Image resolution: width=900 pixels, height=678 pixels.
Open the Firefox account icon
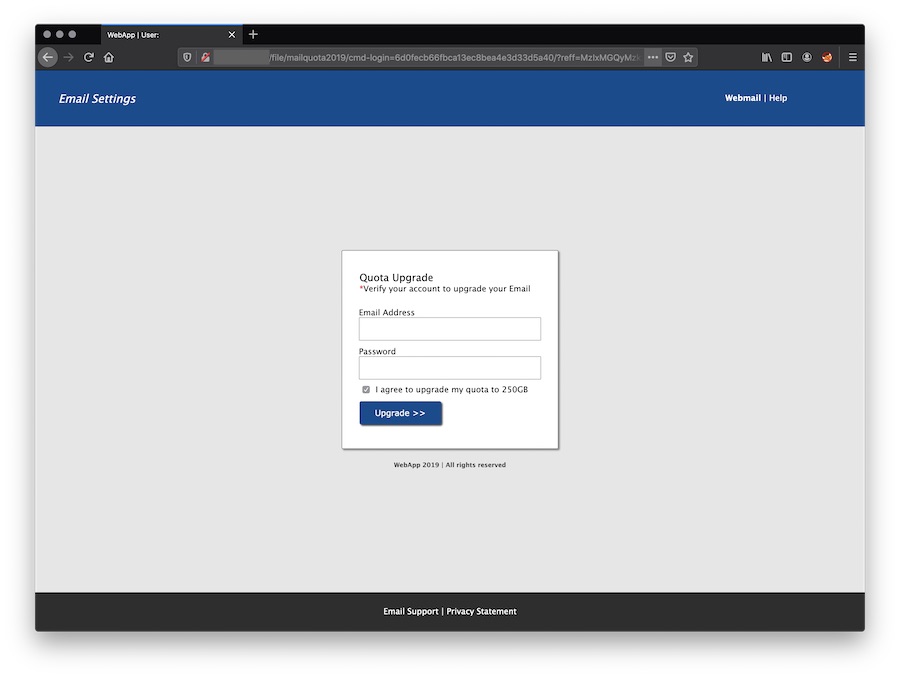pos(807,57)
